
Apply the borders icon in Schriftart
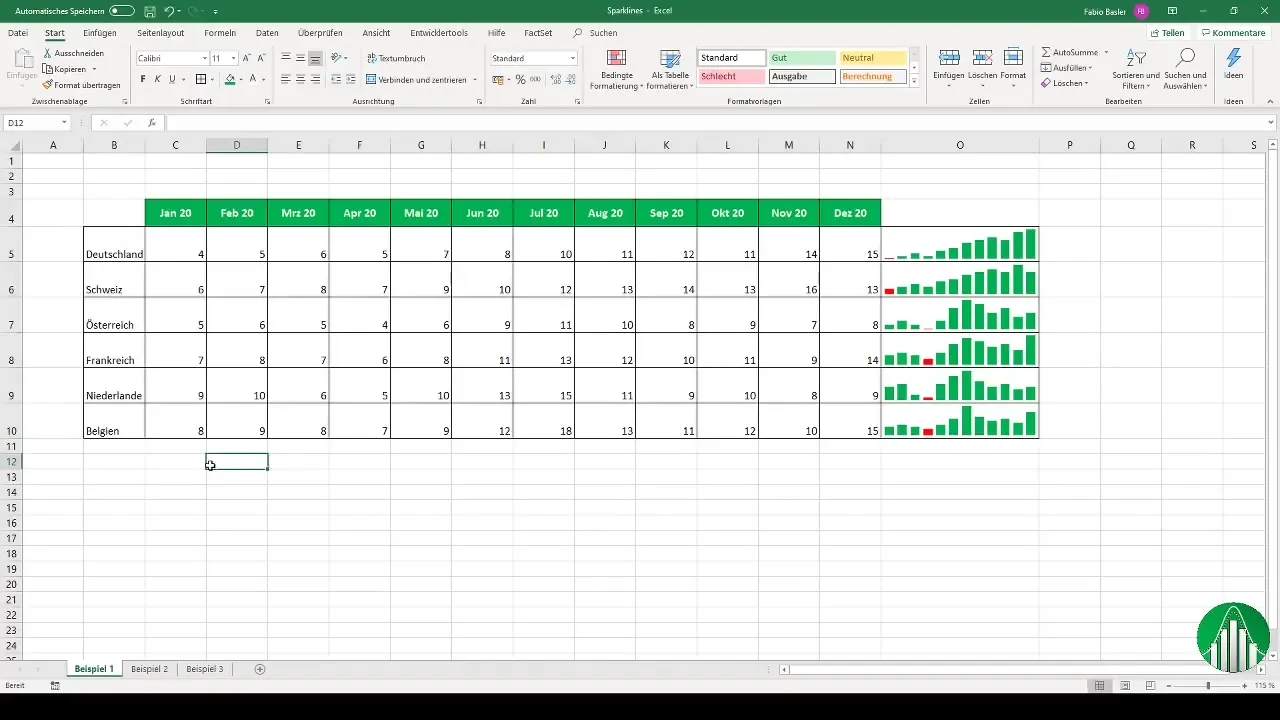(201, 79)
